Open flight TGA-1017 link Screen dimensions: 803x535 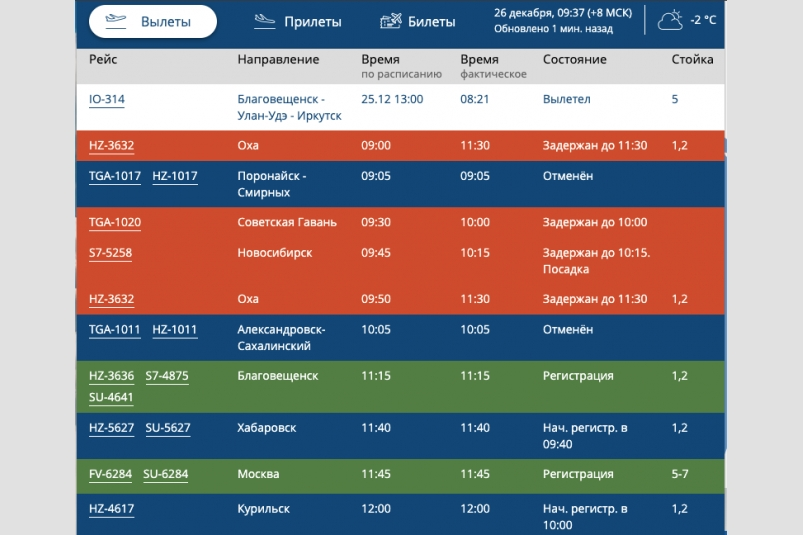pyautogui.click(x=115, y=177)
